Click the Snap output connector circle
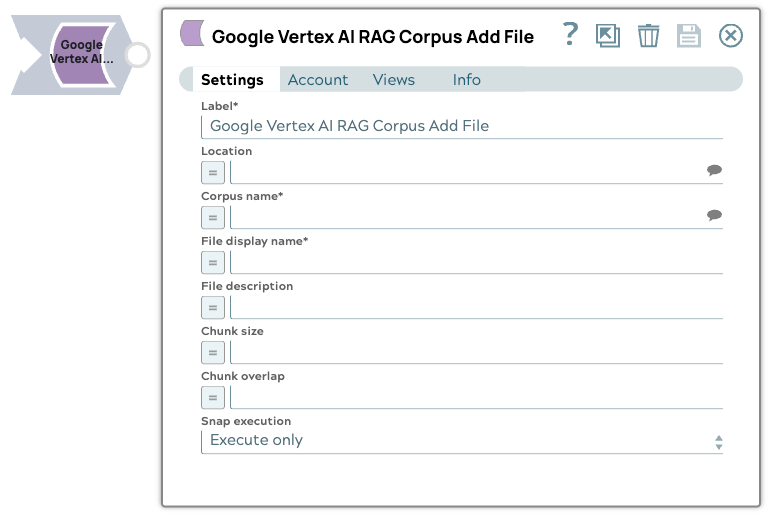This screenshot has width=773, height=517. coord(138,55)
